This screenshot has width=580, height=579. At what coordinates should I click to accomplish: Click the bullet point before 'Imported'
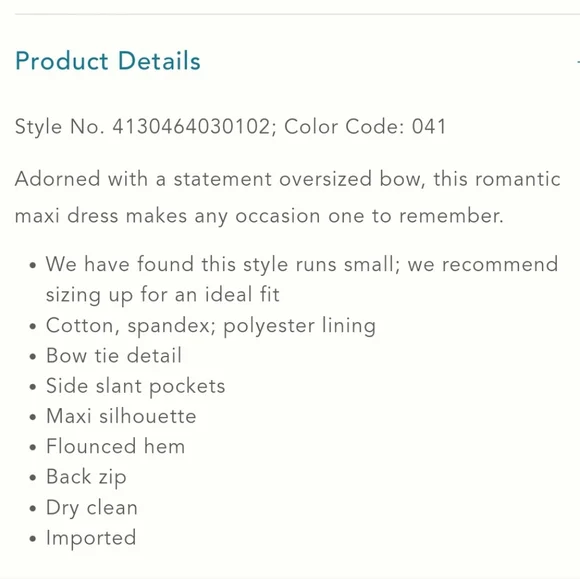coord(33,538)
